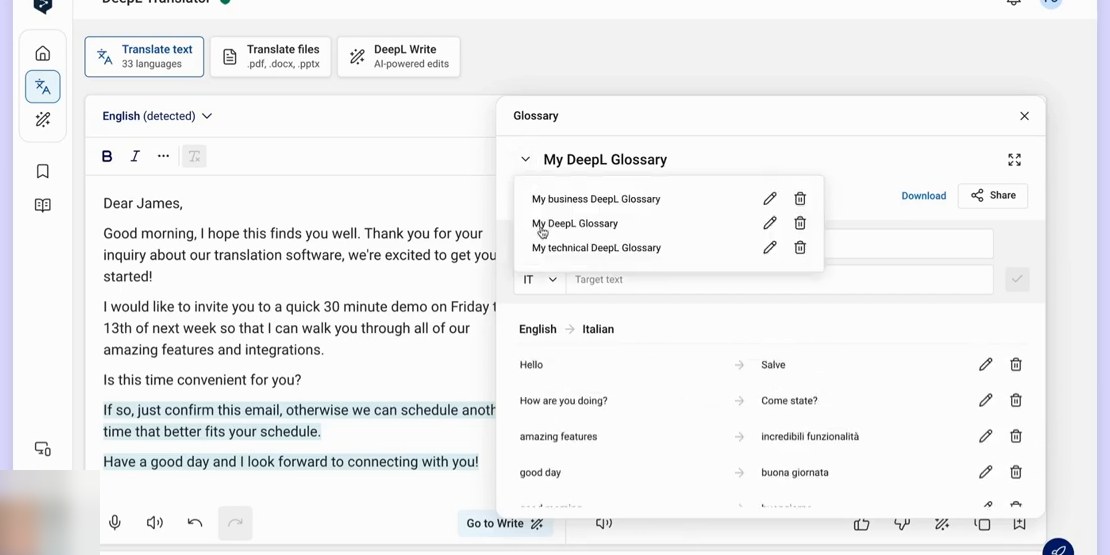
Task: Edit the good day entry
Action: click(985, 472)
